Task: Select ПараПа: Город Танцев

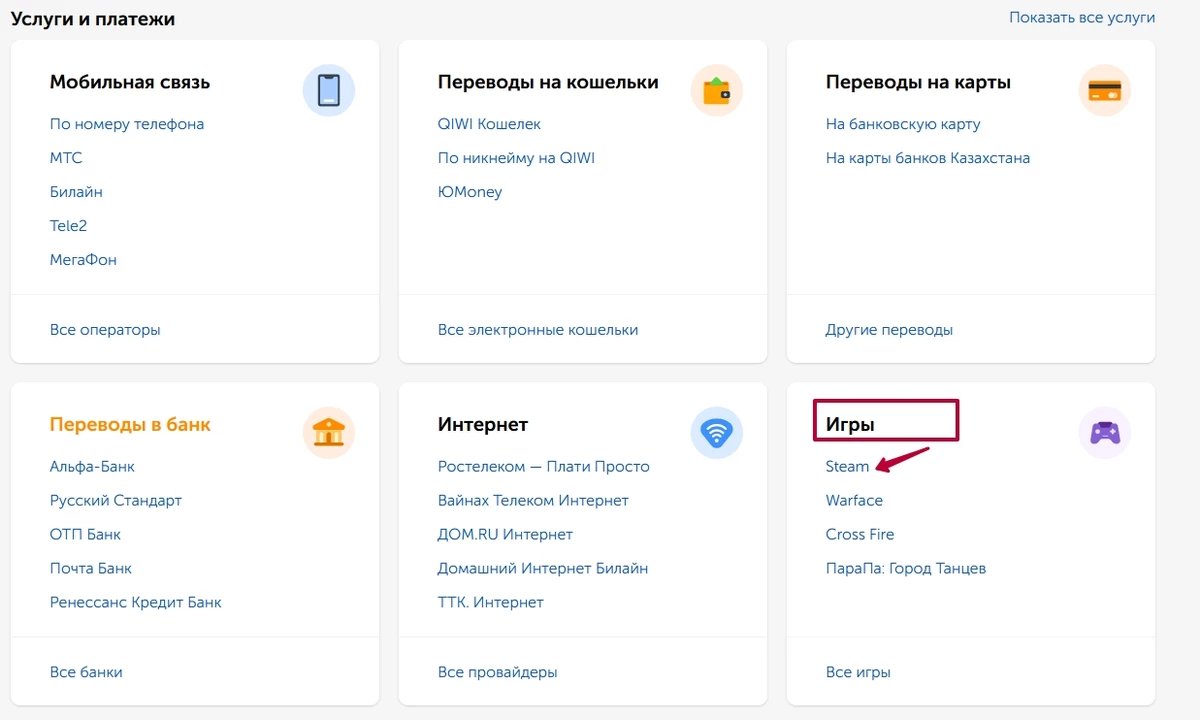Action: pos(906,568)
